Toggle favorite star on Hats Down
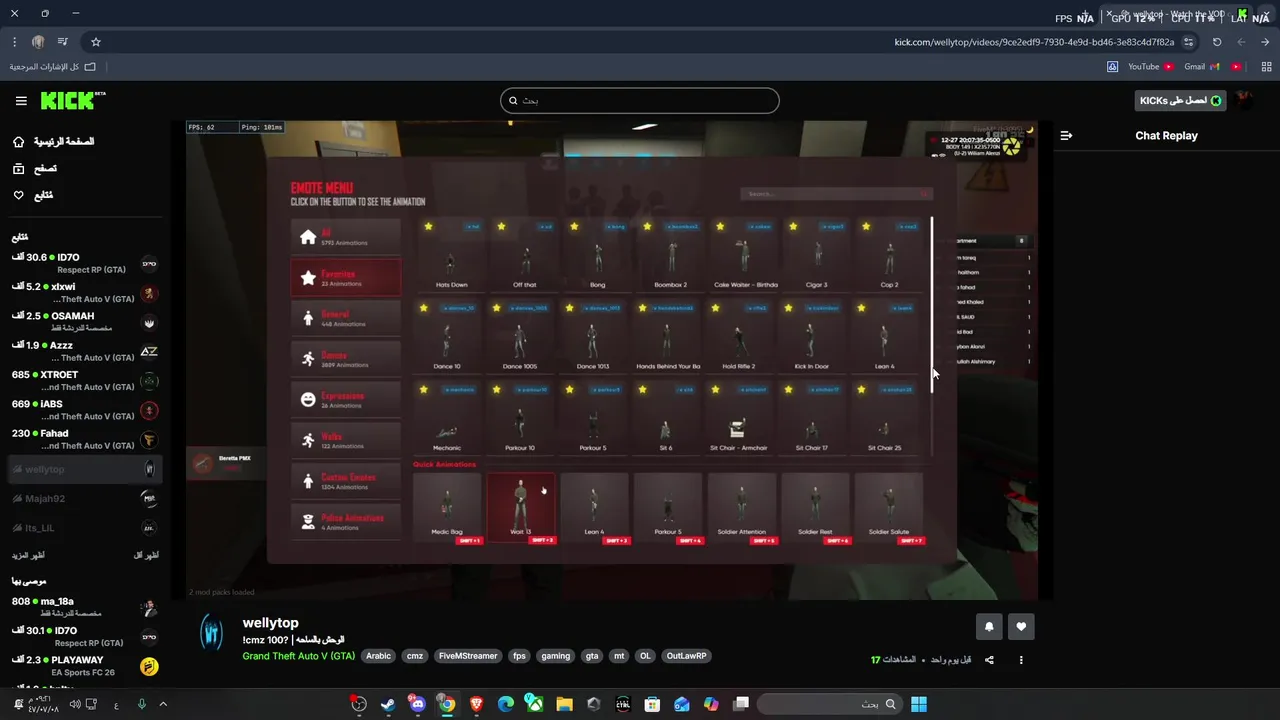The height and width of the screenshot is (720, 1280). point(428,227)
